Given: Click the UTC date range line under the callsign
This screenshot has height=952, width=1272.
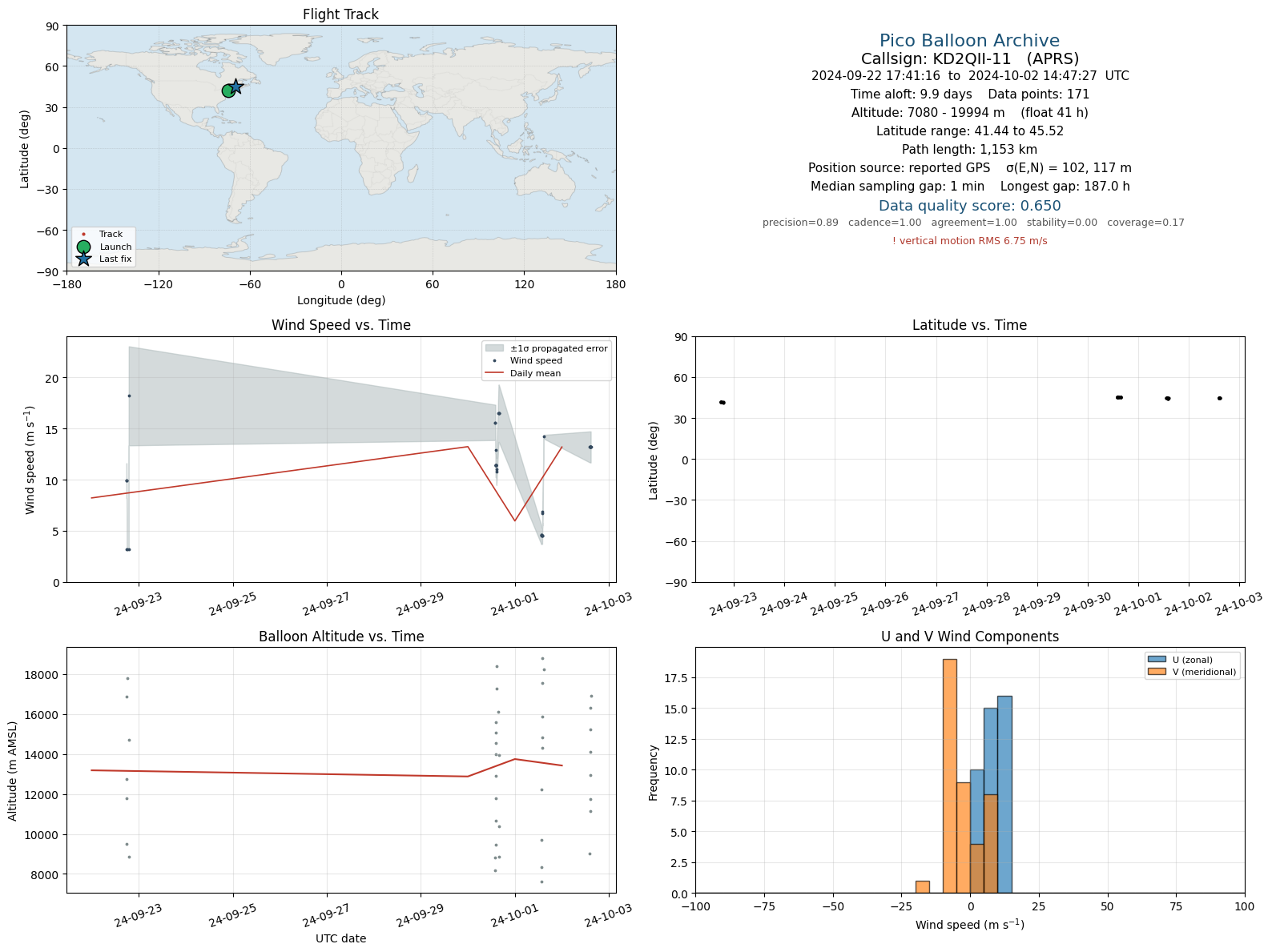Looking at the screenshot, I should click(969, 76).
